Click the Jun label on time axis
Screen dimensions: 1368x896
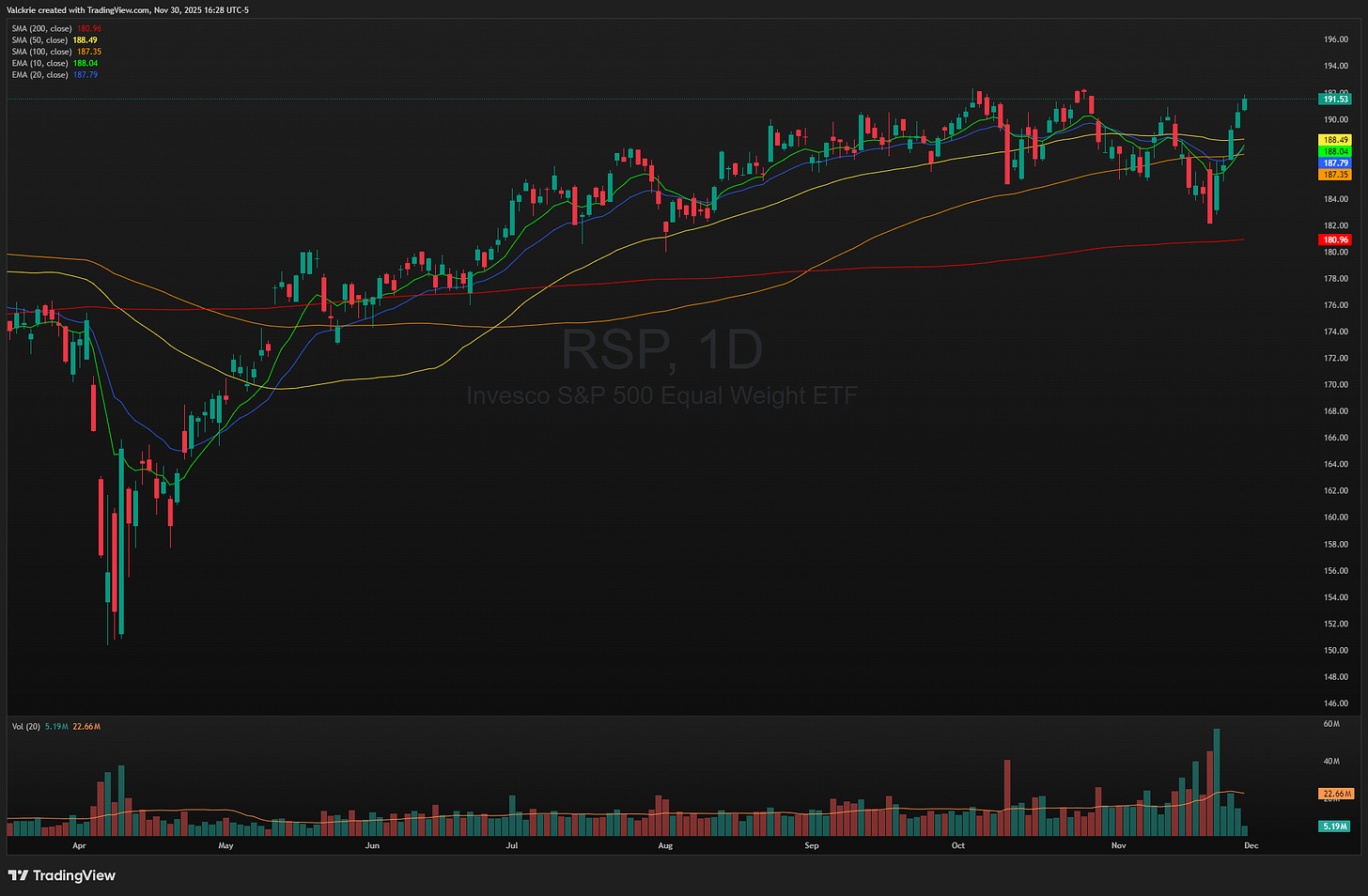[372, 846]
